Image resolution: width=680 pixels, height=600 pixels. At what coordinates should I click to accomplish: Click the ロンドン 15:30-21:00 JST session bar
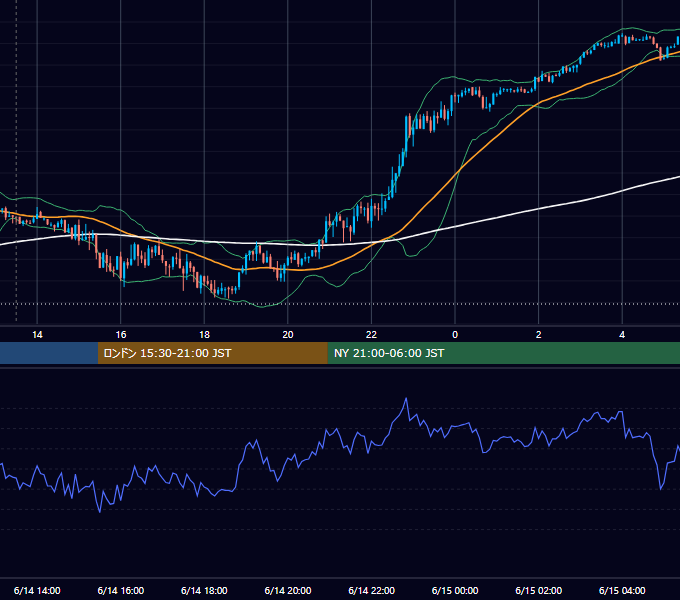212,353
